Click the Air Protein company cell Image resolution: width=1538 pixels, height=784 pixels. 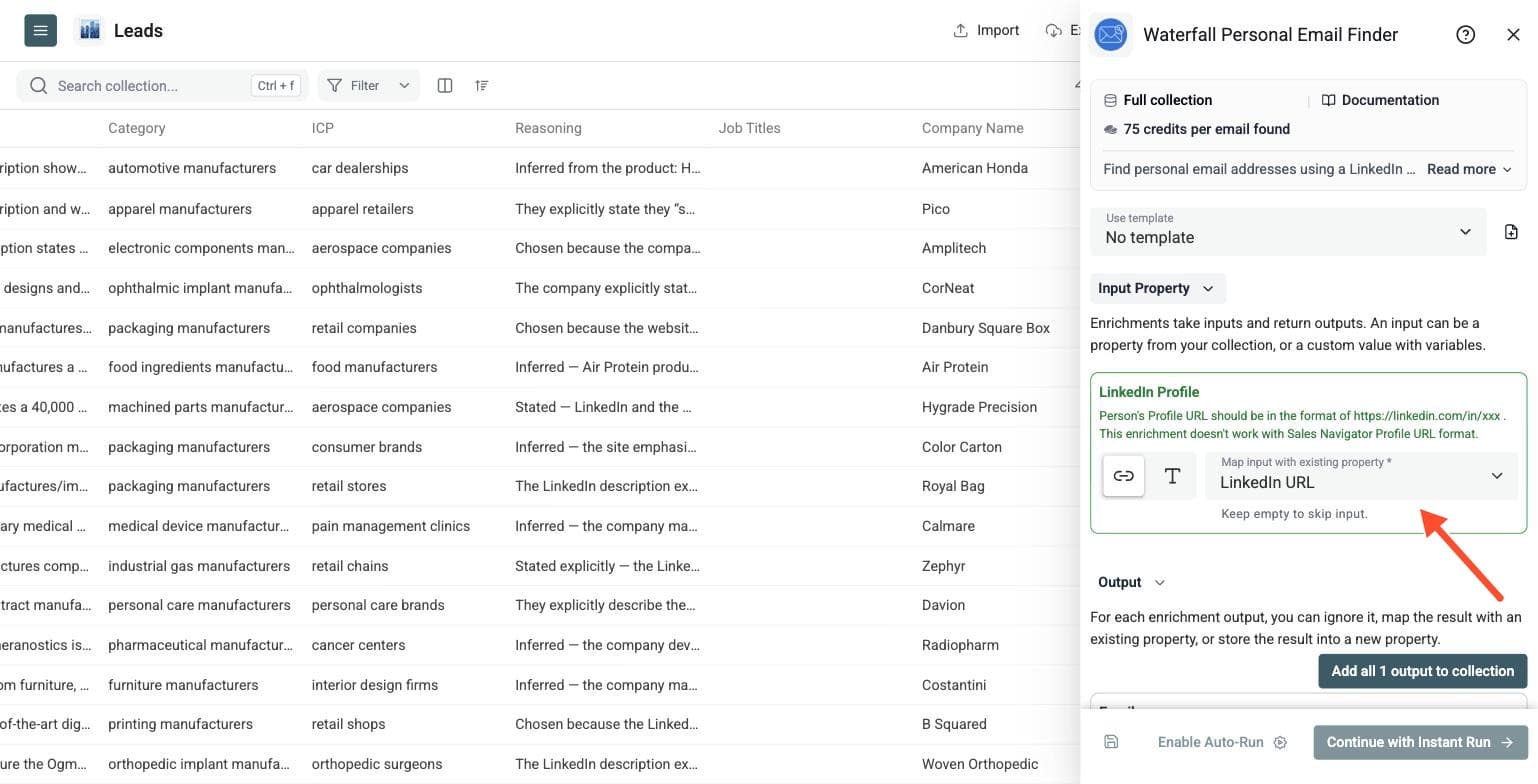pos(955,367)
